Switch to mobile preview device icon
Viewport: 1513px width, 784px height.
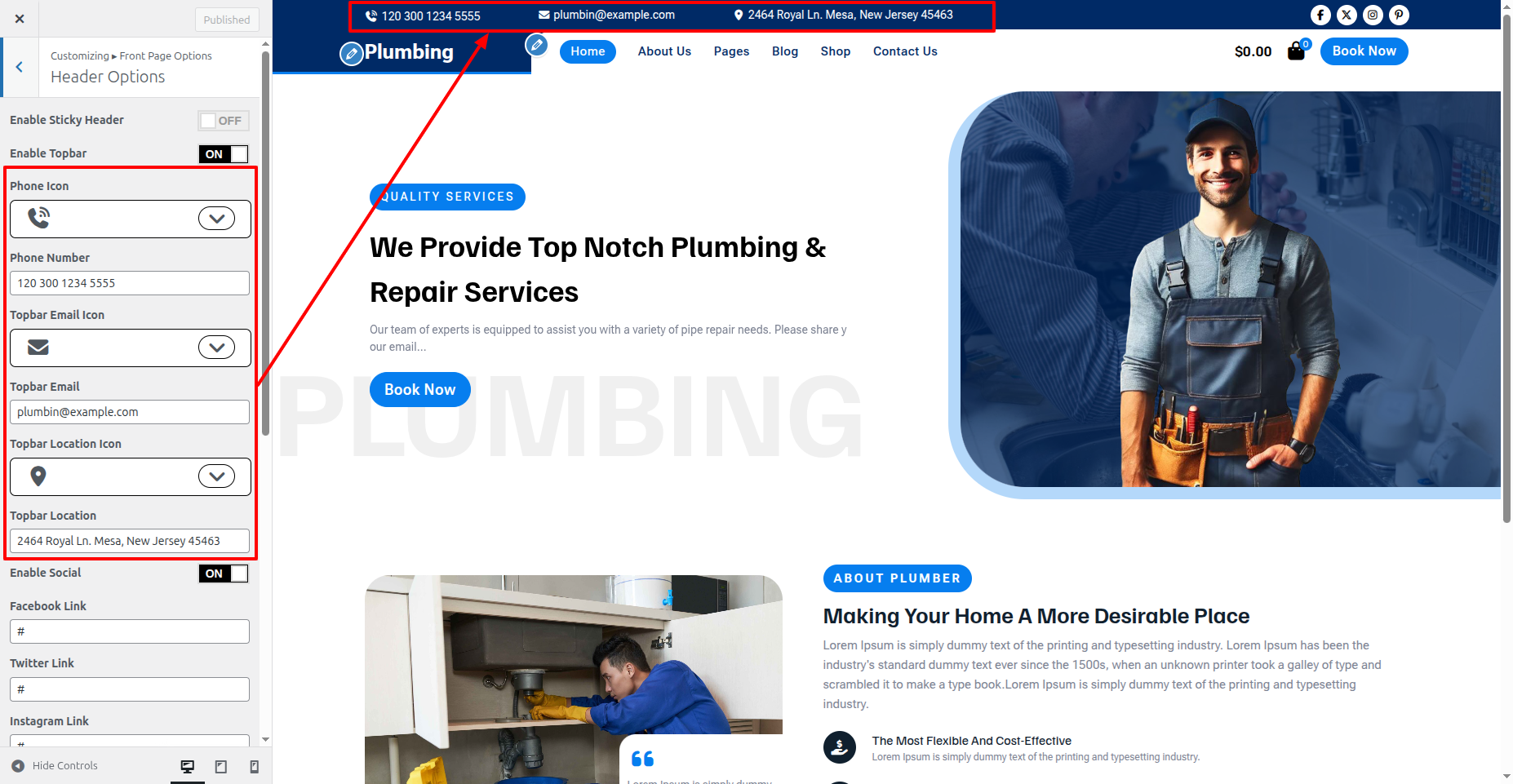coord(254,766)
